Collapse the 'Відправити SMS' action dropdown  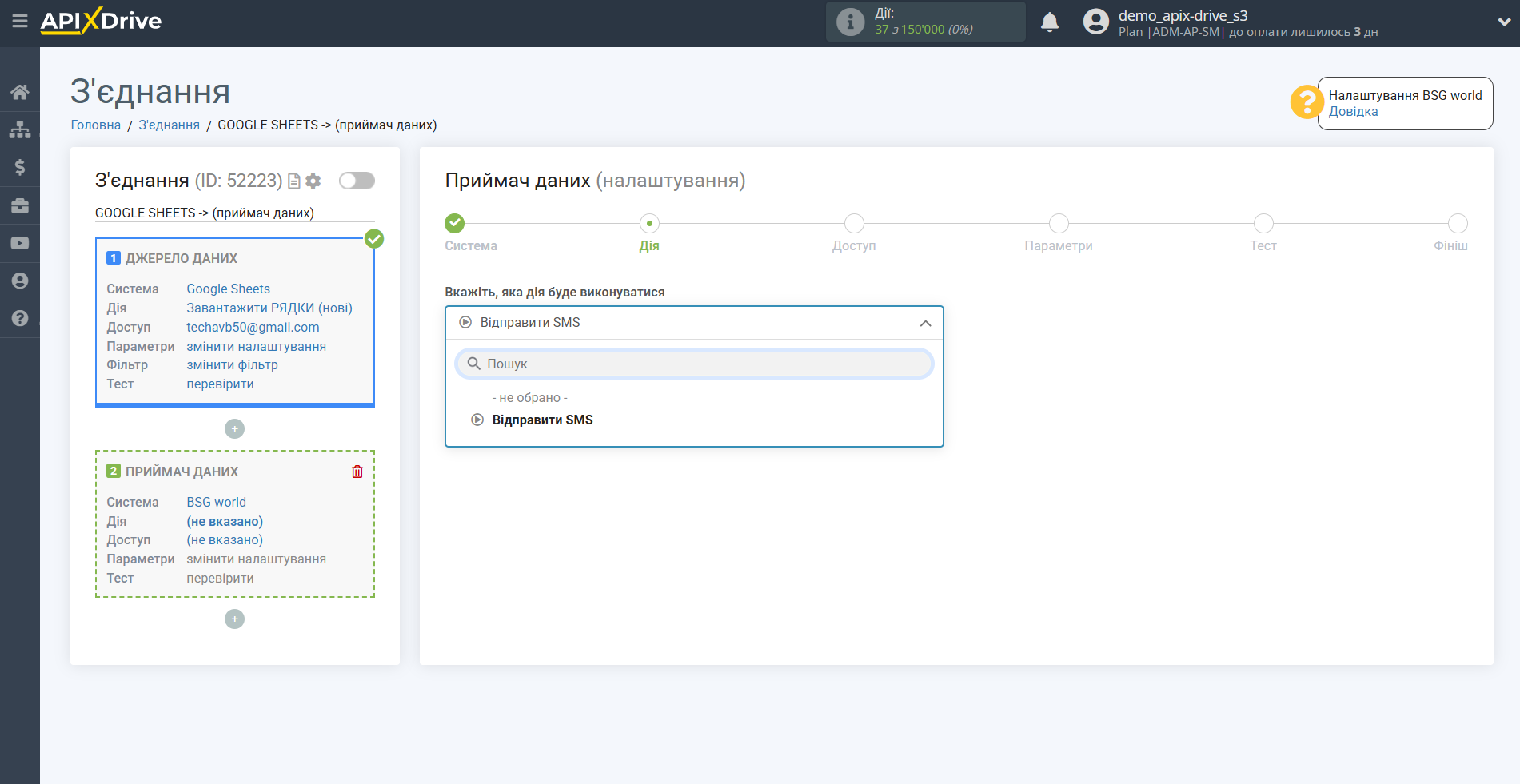(x=925, y=323)
